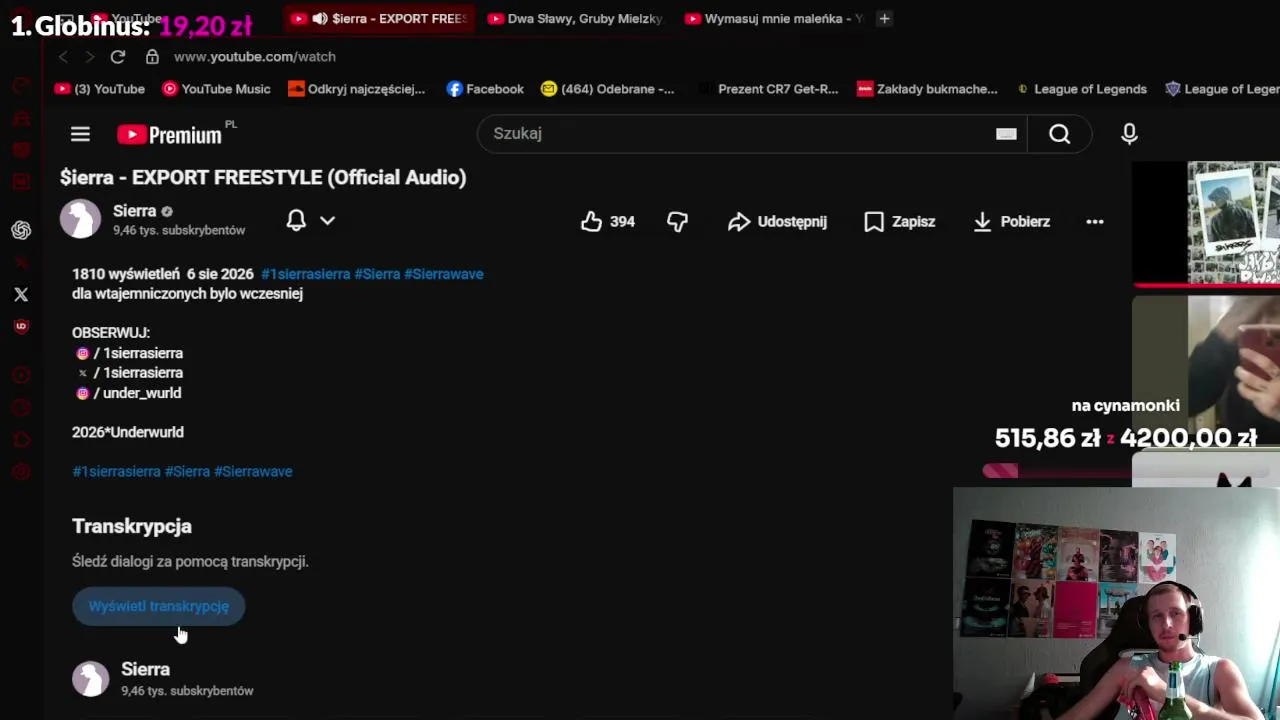Image resolution: width=1280 pixels, height=720 pixels.
Task: Open #1sierrasierra hashtag beside the upload date
Action: (305, 274)
